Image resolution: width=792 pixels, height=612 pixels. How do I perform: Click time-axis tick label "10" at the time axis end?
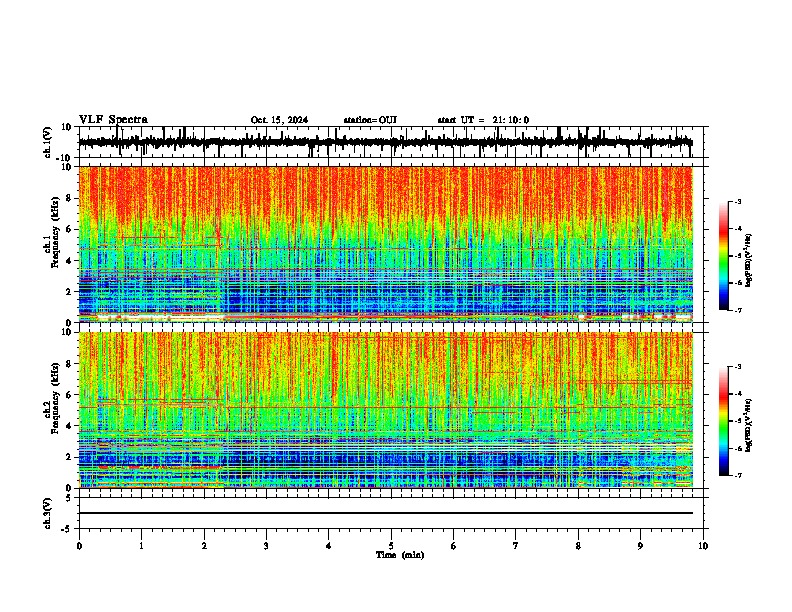click(703, 546)
